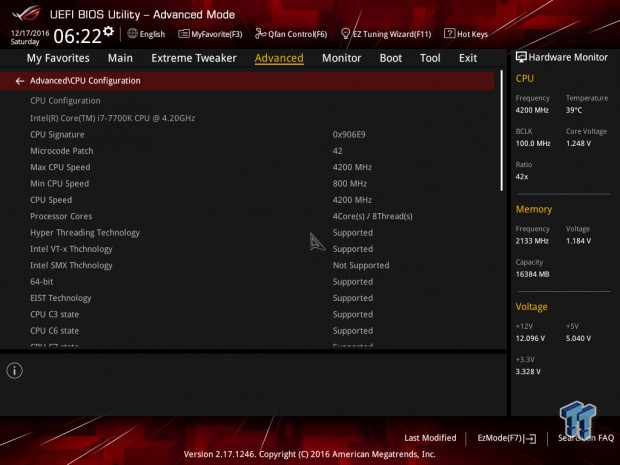Click the 42x Ratio reading
The height and width of the screenshot is (465, 620).
[522, 177]
